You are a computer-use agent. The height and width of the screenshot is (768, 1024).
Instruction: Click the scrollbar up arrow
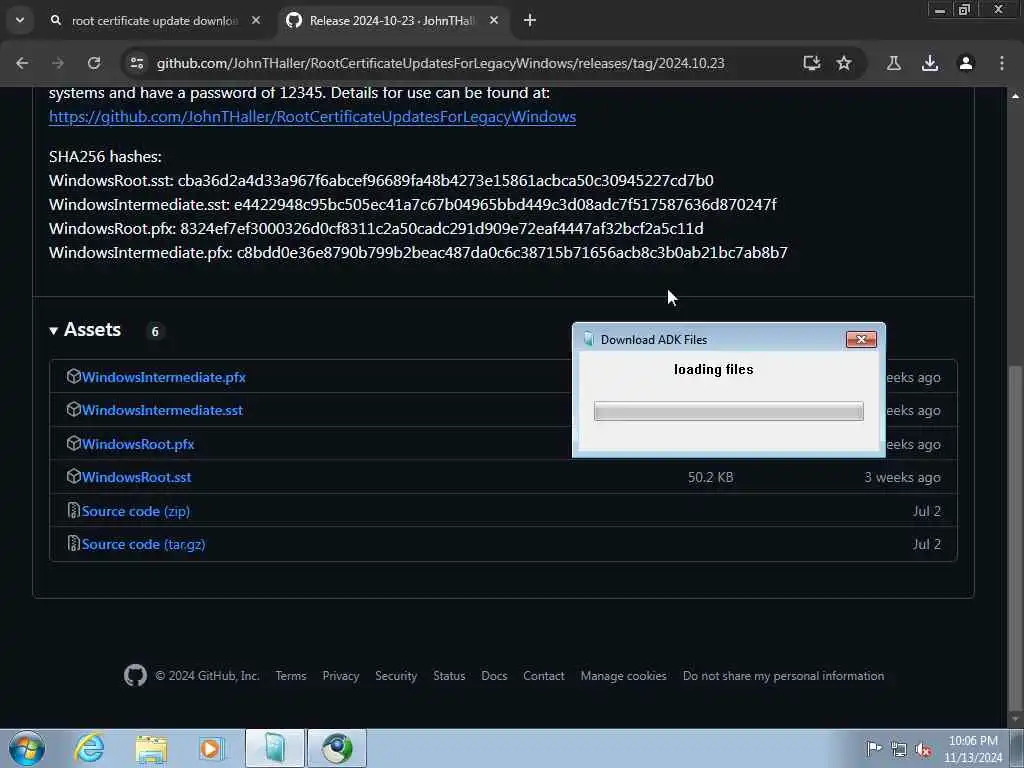tap(1016, 96)
